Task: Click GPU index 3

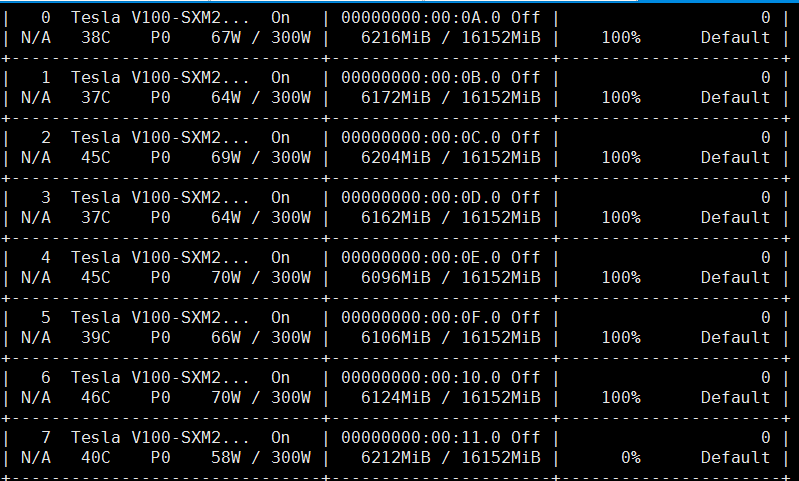Action: [46, 198]
